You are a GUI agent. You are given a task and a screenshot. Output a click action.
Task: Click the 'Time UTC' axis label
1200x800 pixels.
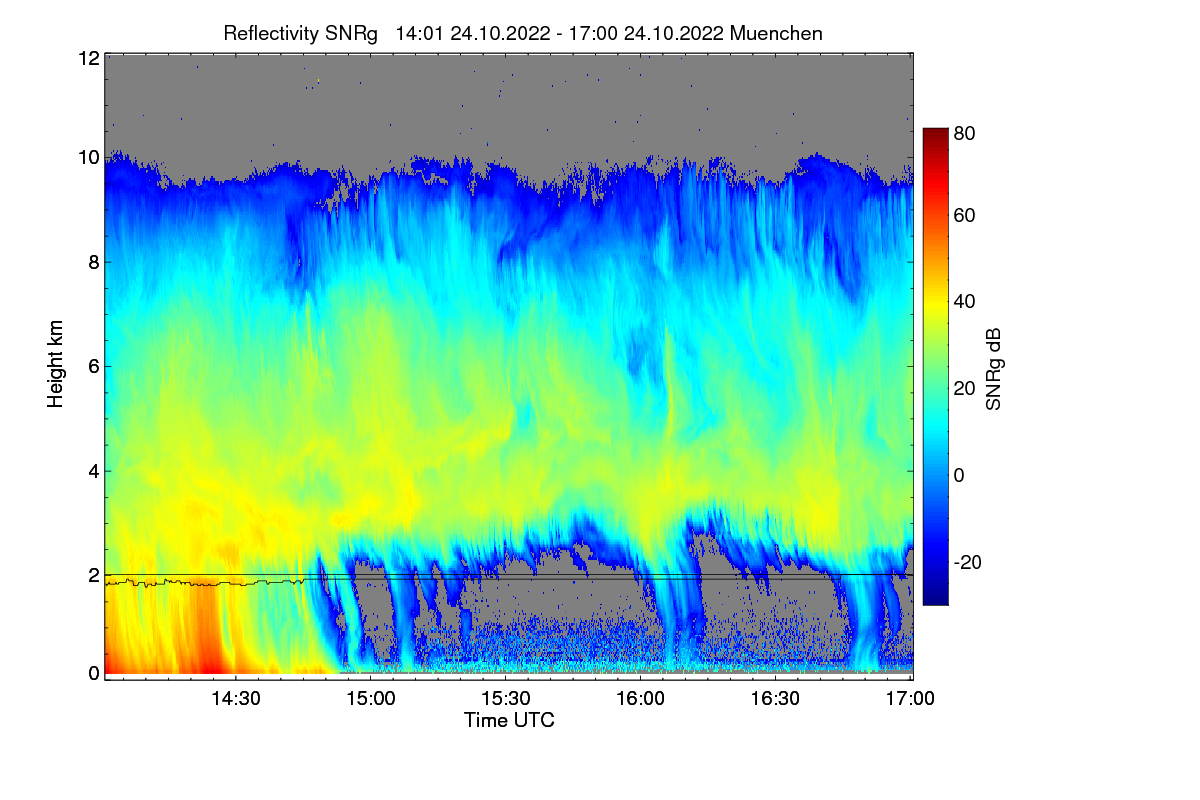(x=509, y=720)
